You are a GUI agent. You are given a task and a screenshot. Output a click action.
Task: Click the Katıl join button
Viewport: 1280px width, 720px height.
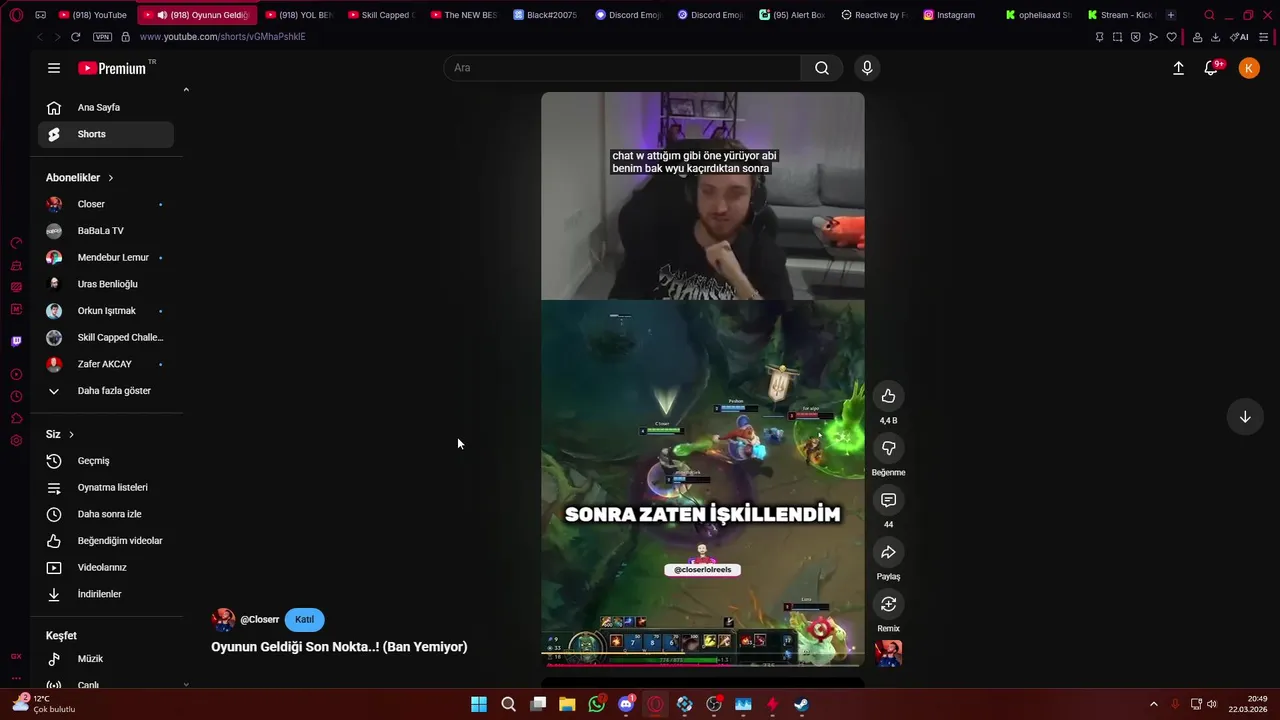tap(304, 620)
